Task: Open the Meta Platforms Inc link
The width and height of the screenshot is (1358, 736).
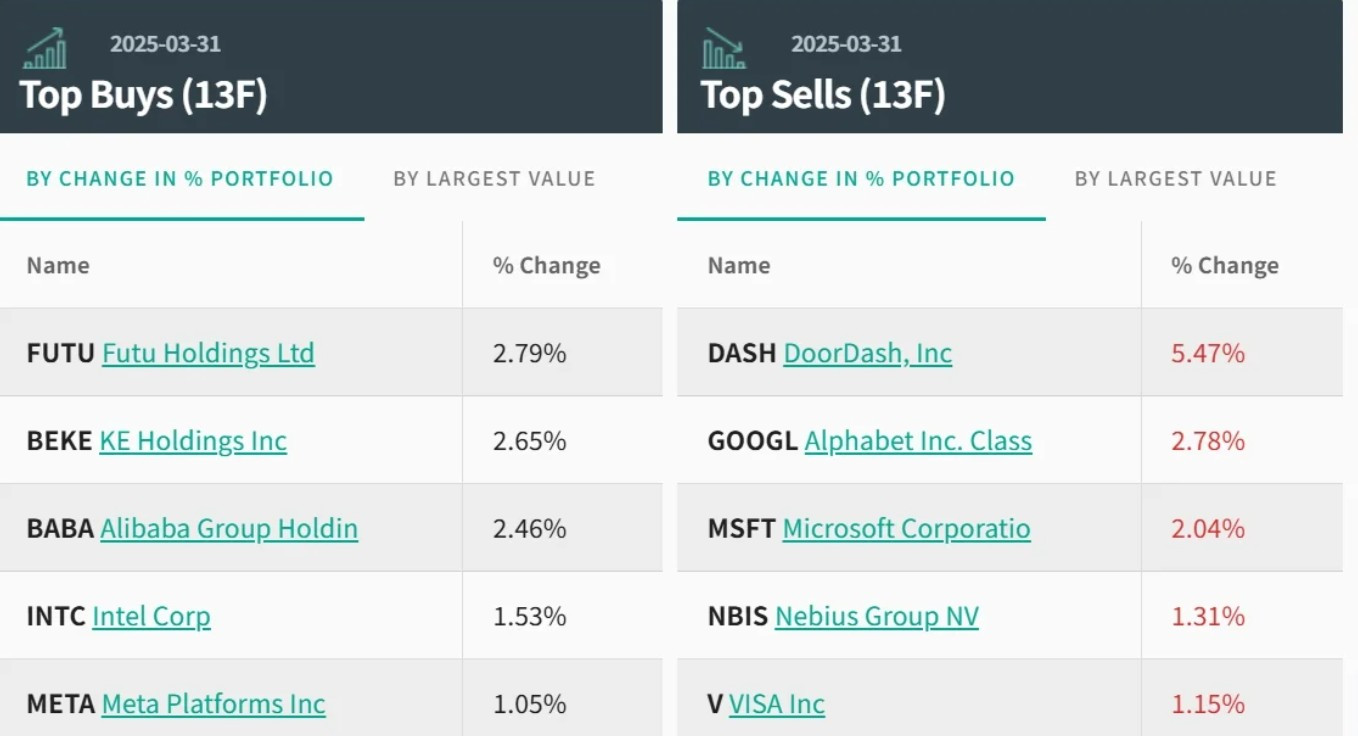Action: (x=214, y=704)
